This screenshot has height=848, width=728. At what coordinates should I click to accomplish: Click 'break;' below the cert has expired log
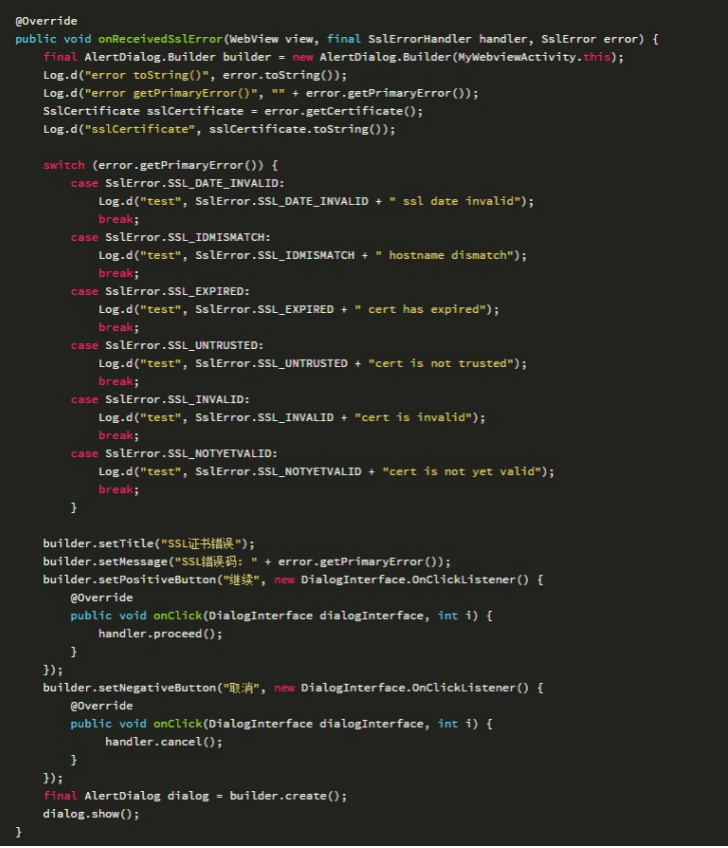(x=118, y=327)
